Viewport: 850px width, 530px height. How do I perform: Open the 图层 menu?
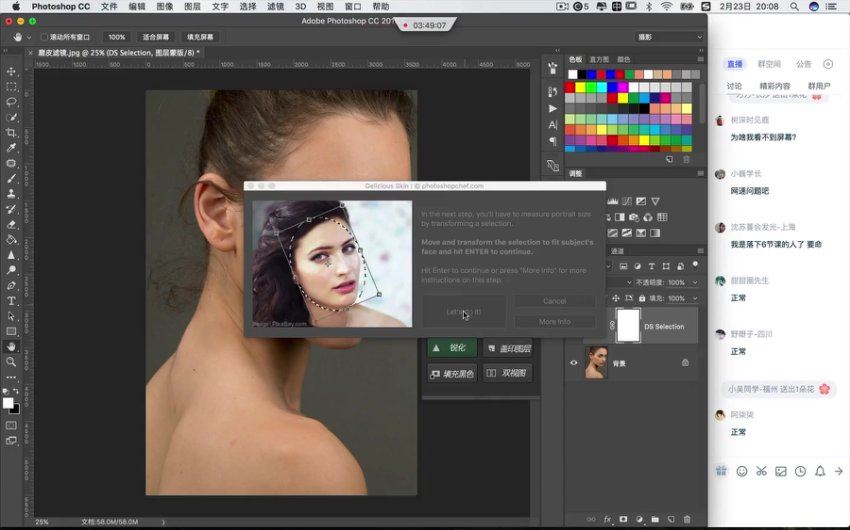[192, 7]
